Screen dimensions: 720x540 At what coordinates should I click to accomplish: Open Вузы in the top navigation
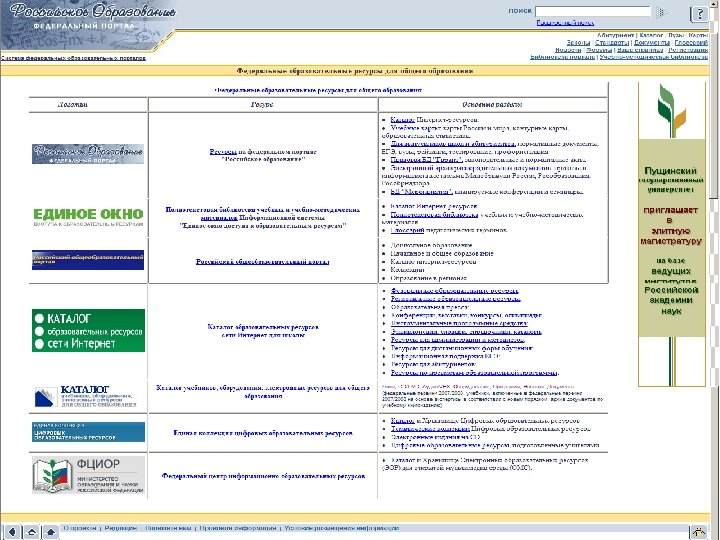[x=676, y=35]
